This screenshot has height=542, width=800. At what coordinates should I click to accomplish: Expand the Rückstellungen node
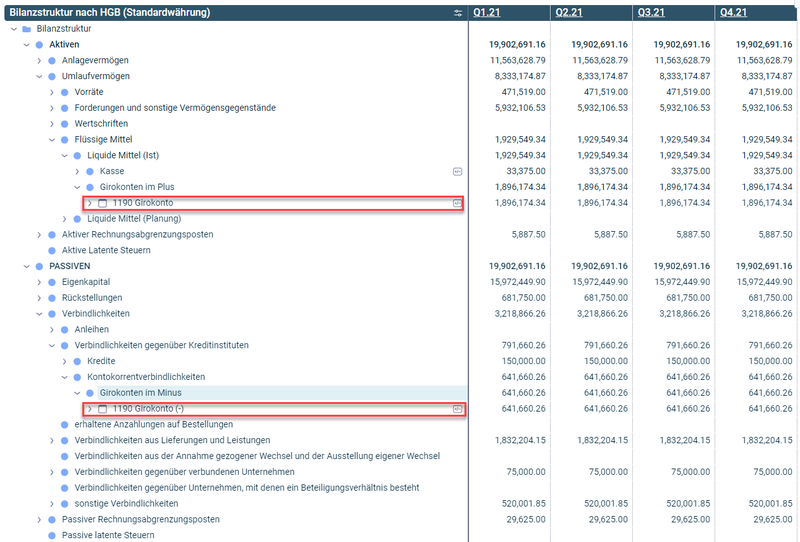pos(39,298)
